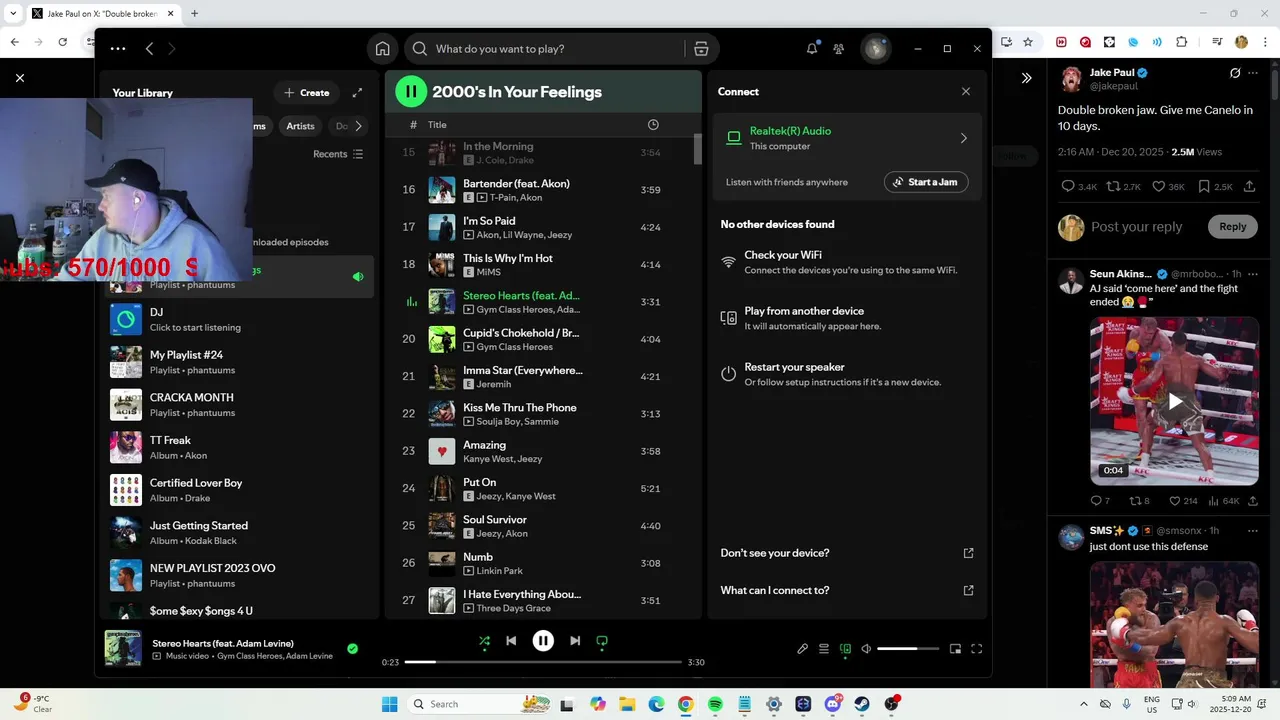Open NEW PLAYLIST 2023 OVO
Screen dimensions: 1280x720
(240, 575)
